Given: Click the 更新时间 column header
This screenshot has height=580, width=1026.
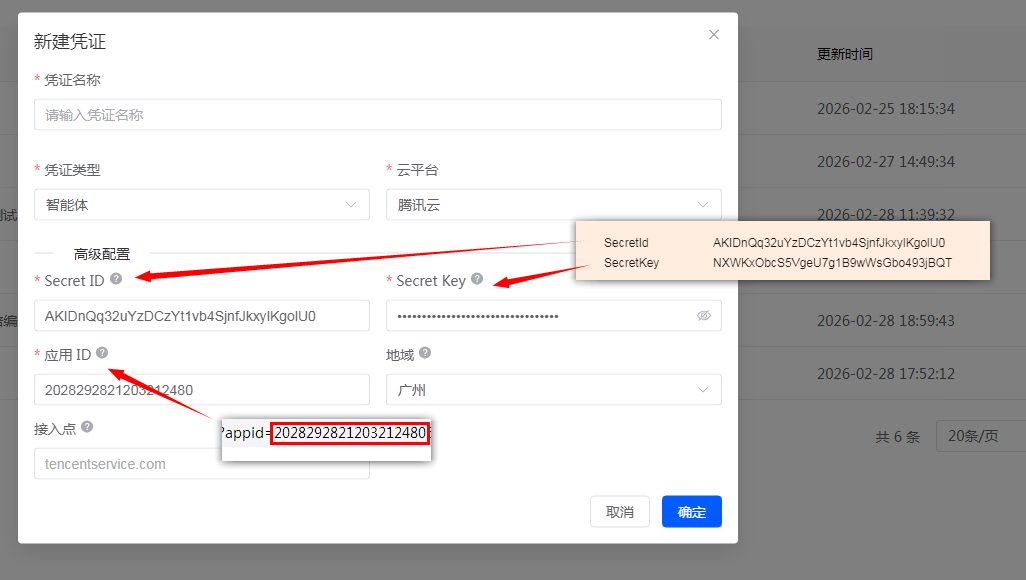Looking at the screenshot, I should point(845,54).
